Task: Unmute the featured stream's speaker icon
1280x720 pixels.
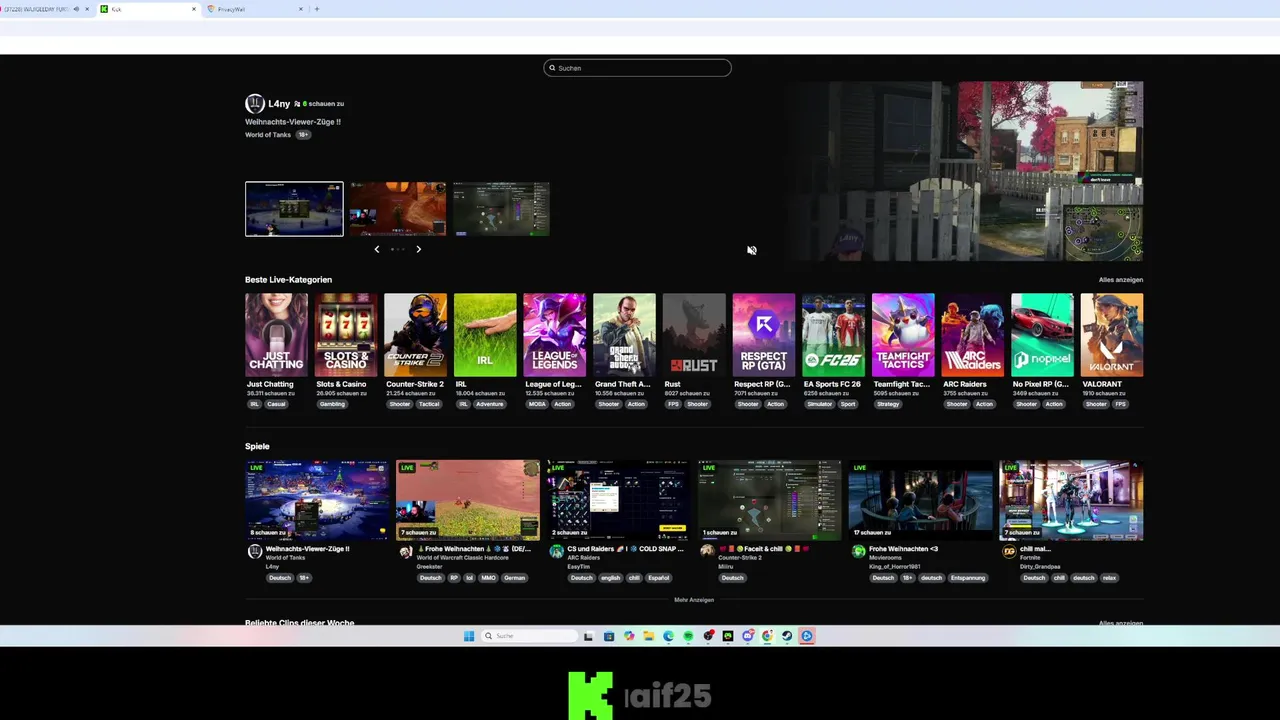Action: point(752,250)
